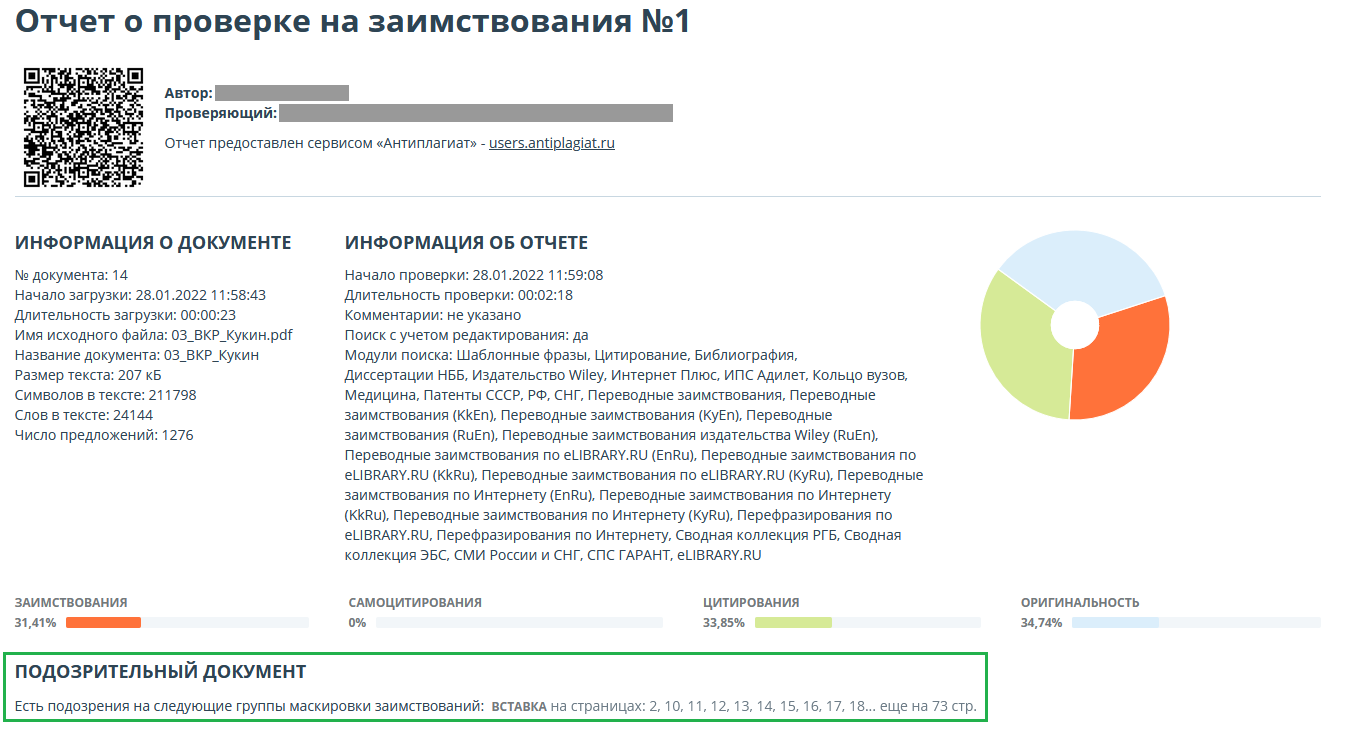This screenshot has height=731, width=1368.
Task: Click 'Длительность загрузки: 00:00:23' text
Action: pos(125,315)
